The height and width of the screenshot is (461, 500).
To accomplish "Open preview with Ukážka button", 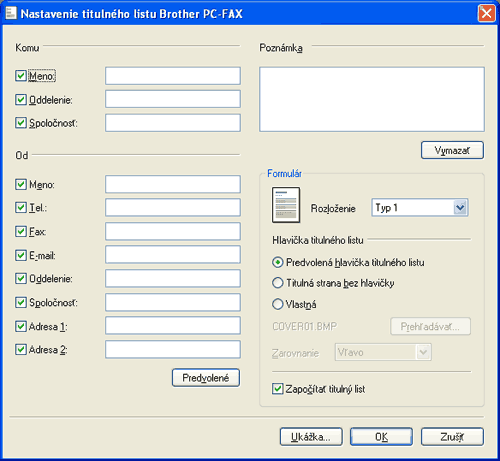I will pyautogui.click(x=311, y=437).
